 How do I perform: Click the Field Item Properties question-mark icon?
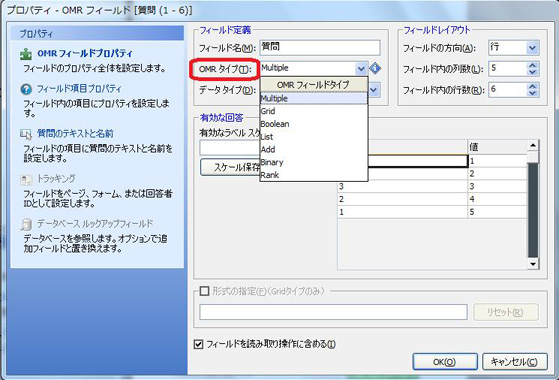26,89
